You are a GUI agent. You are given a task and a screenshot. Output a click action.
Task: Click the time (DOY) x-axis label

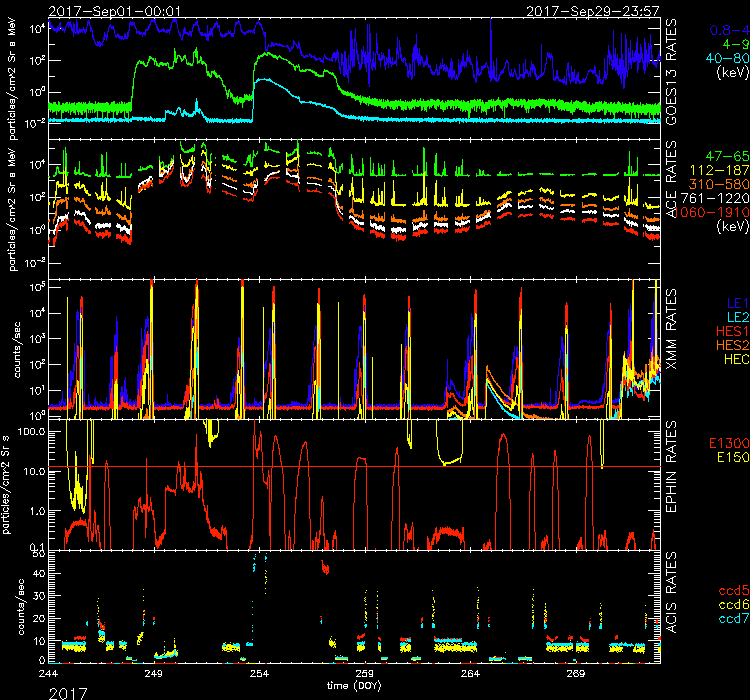360,688
